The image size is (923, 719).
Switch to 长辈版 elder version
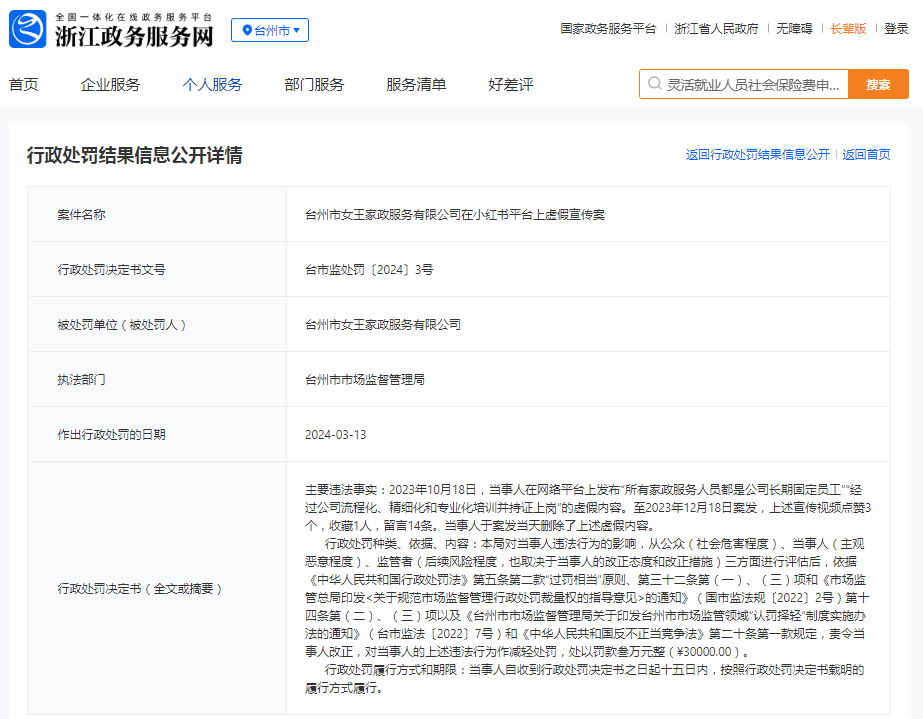click(848, 28)
